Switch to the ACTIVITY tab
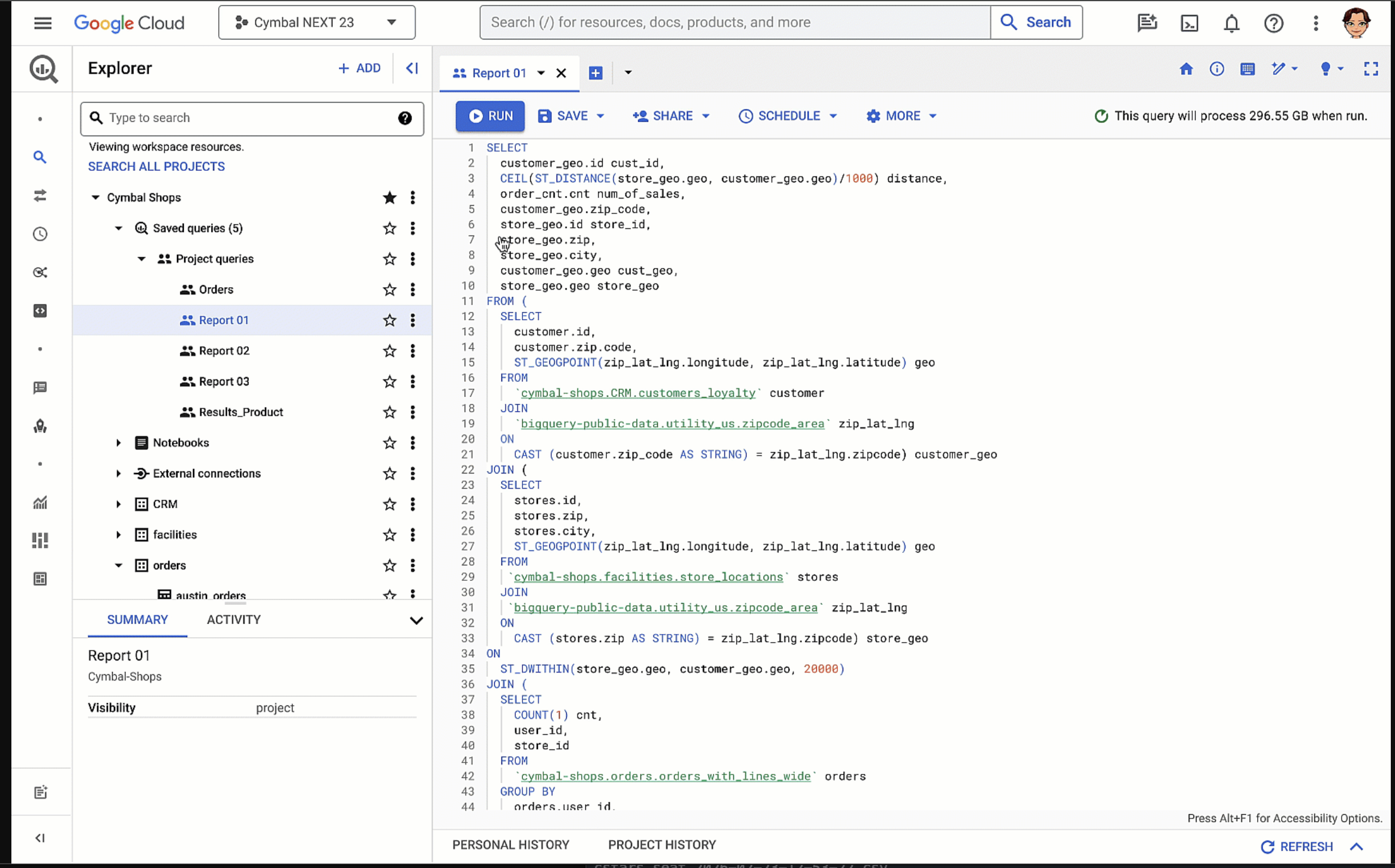The height and width of the screenshot is (868, 1395). point(233,619)
